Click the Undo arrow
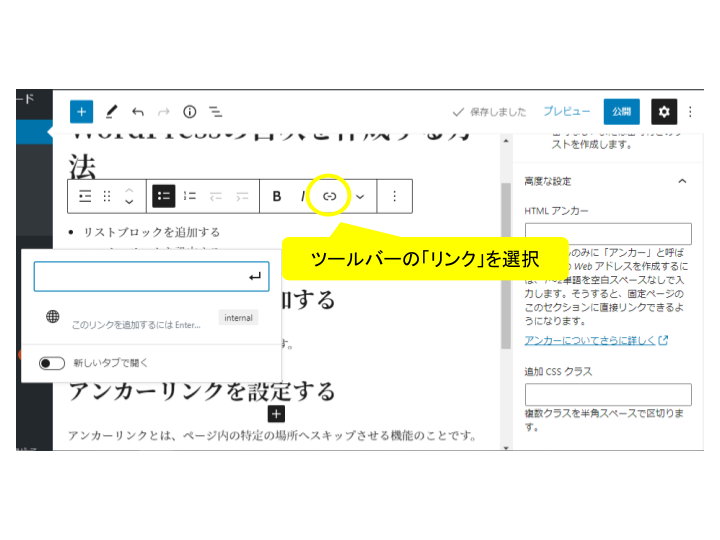The height and width of the screenshot is (540, 720). pyautogui.click(x=138, y=112)
